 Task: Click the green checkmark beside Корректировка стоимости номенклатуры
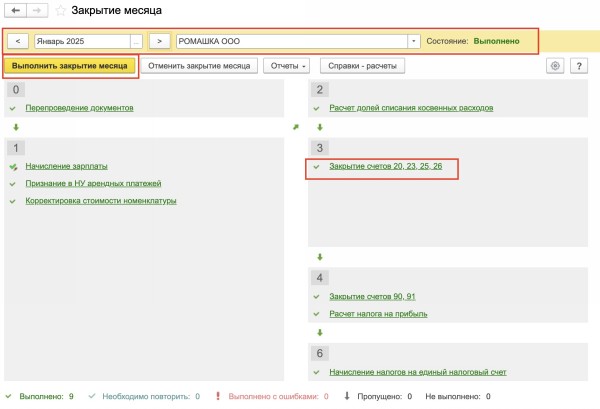pyautogui.click(x=14, y=200)
